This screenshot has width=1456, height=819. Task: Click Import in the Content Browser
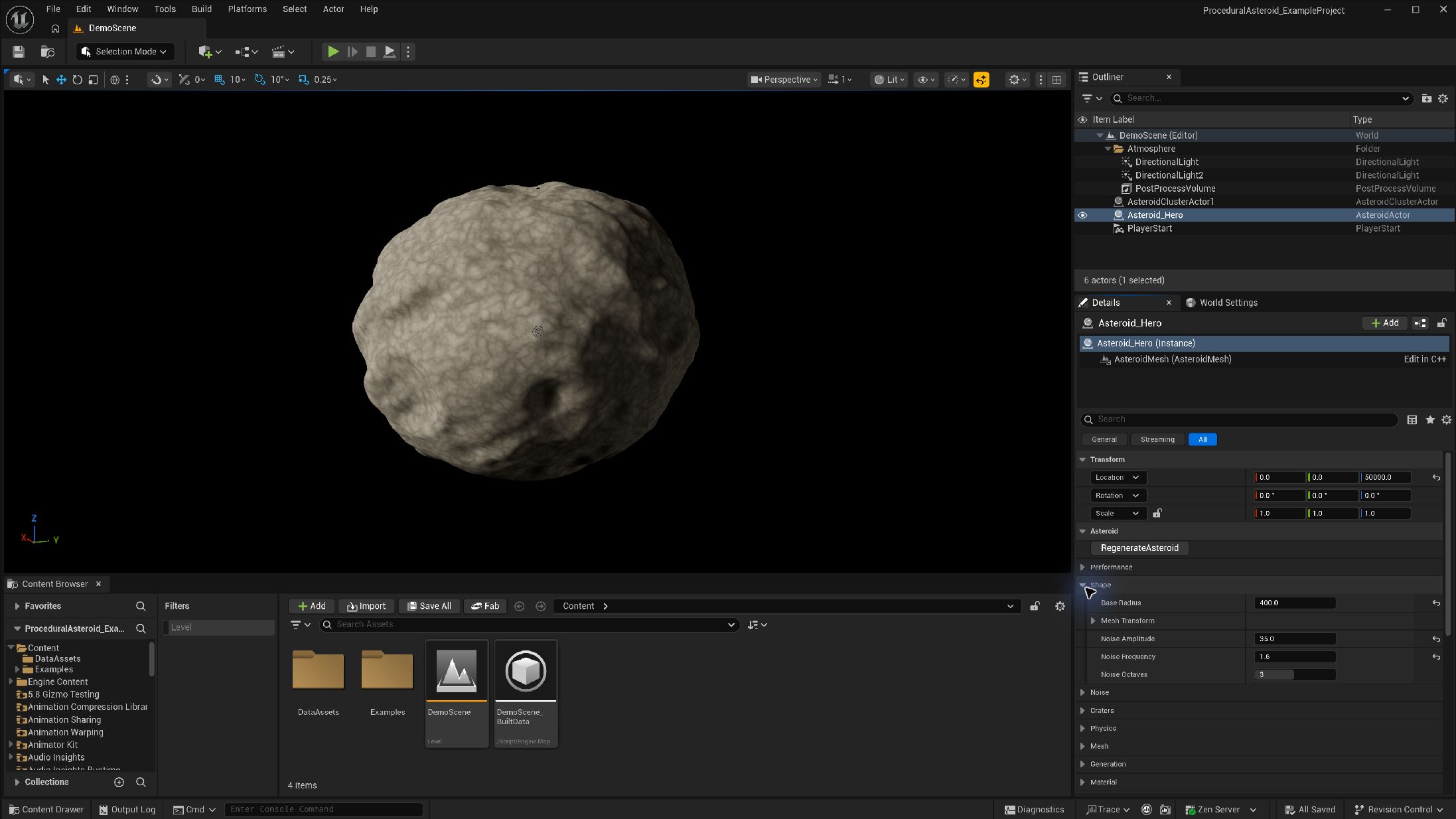pyautogui.click(x=366, y=606)
